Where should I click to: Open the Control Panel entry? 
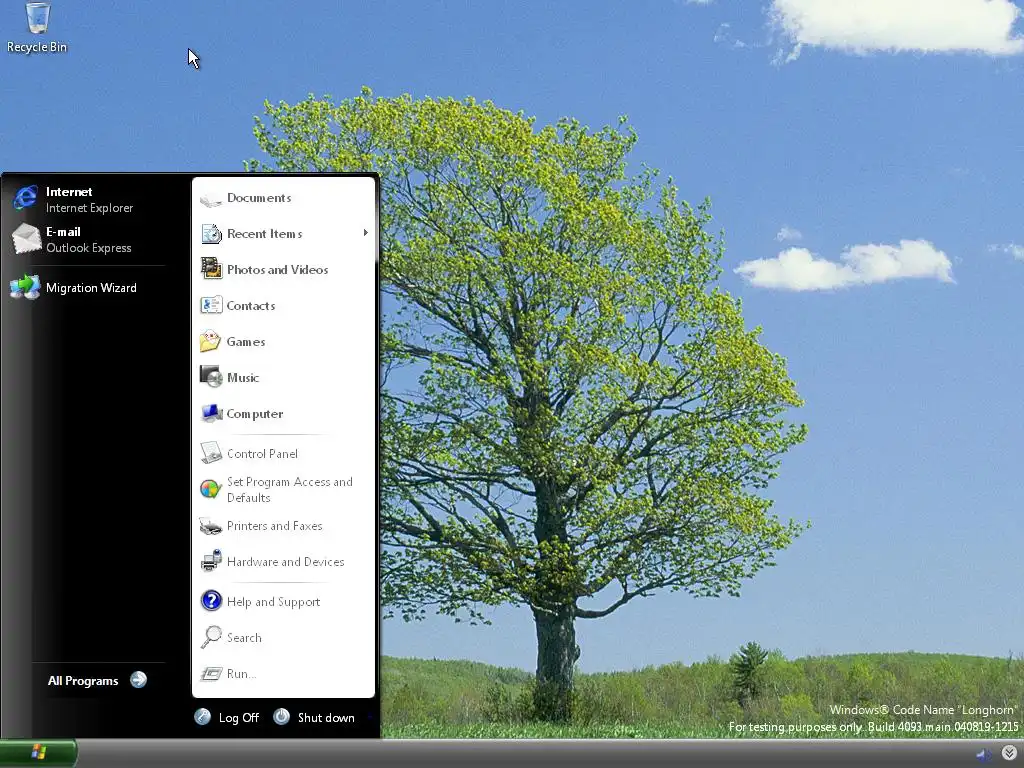[x=283, y=453]
